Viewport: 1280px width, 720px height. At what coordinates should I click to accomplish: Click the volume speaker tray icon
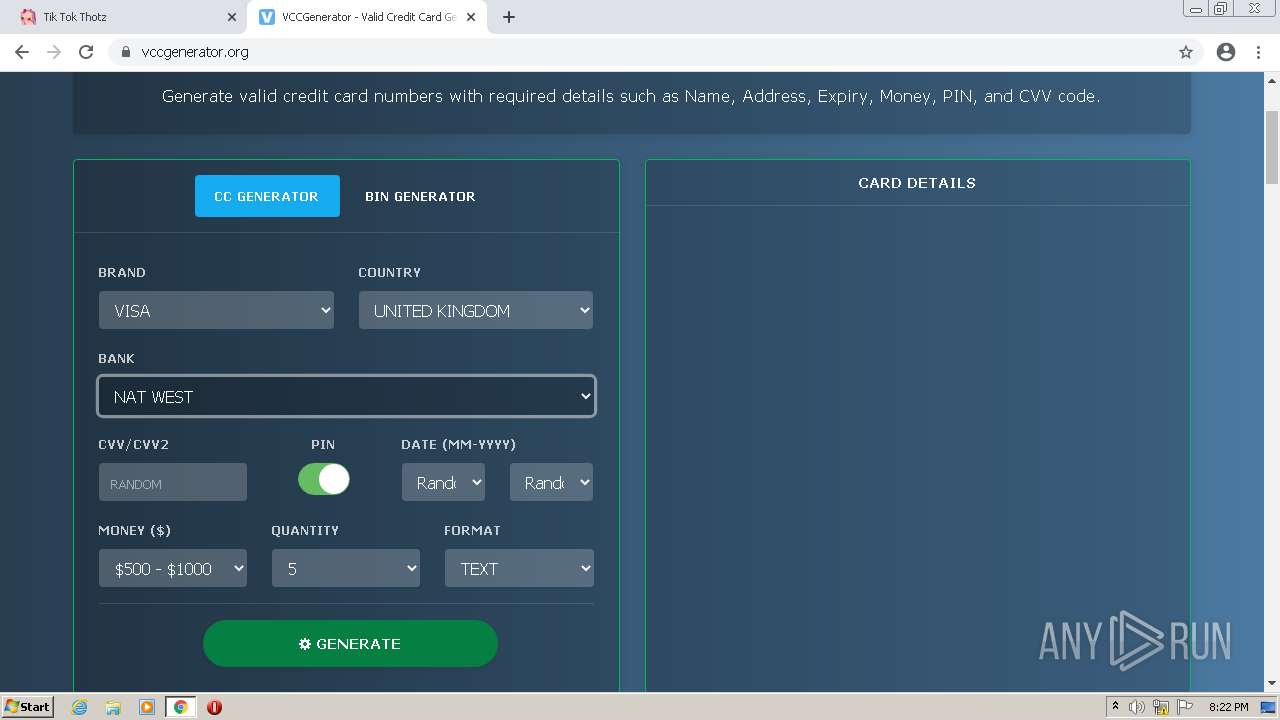point(1137,707)
